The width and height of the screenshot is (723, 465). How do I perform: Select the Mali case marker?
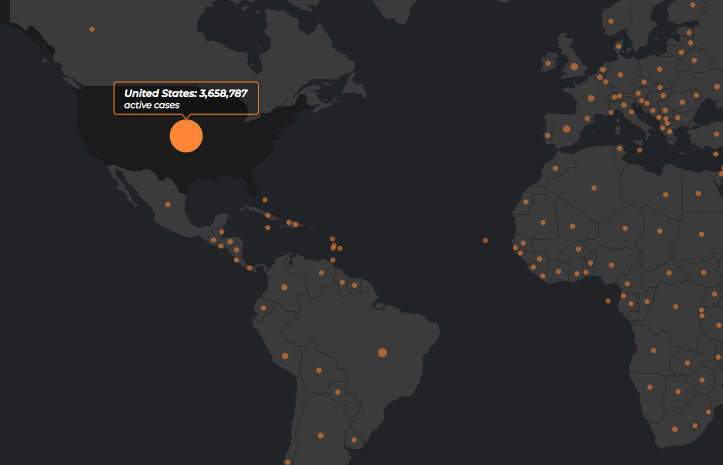pos(572,227)
